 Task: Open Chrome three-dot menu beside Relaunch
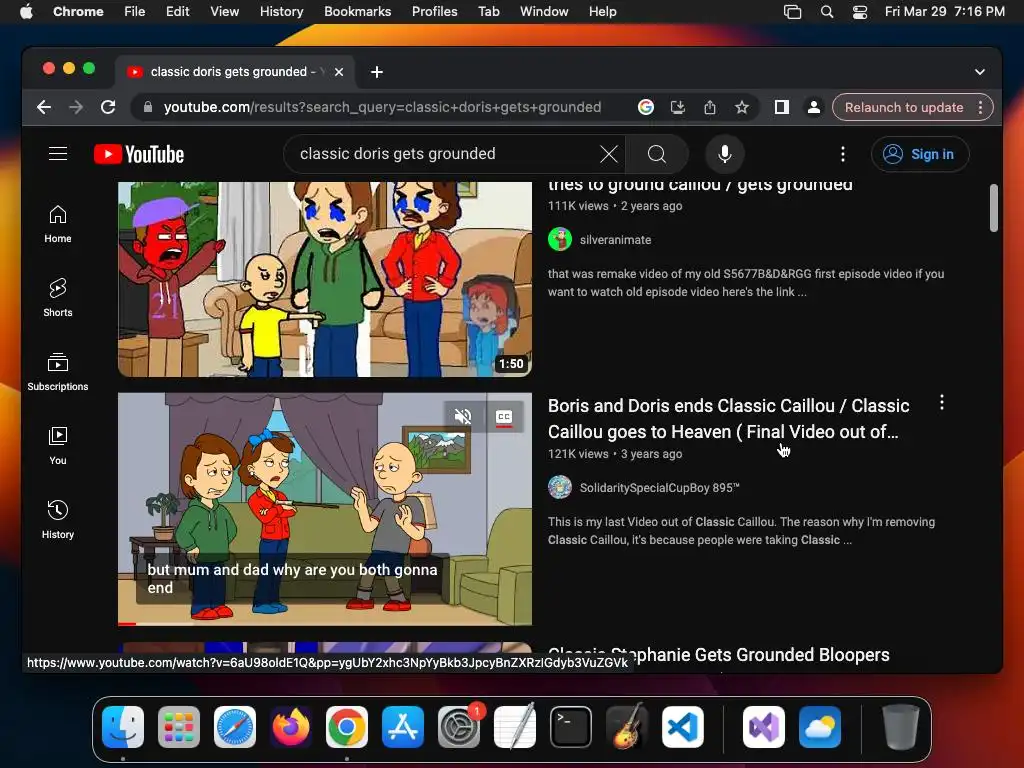click(980, 107)
